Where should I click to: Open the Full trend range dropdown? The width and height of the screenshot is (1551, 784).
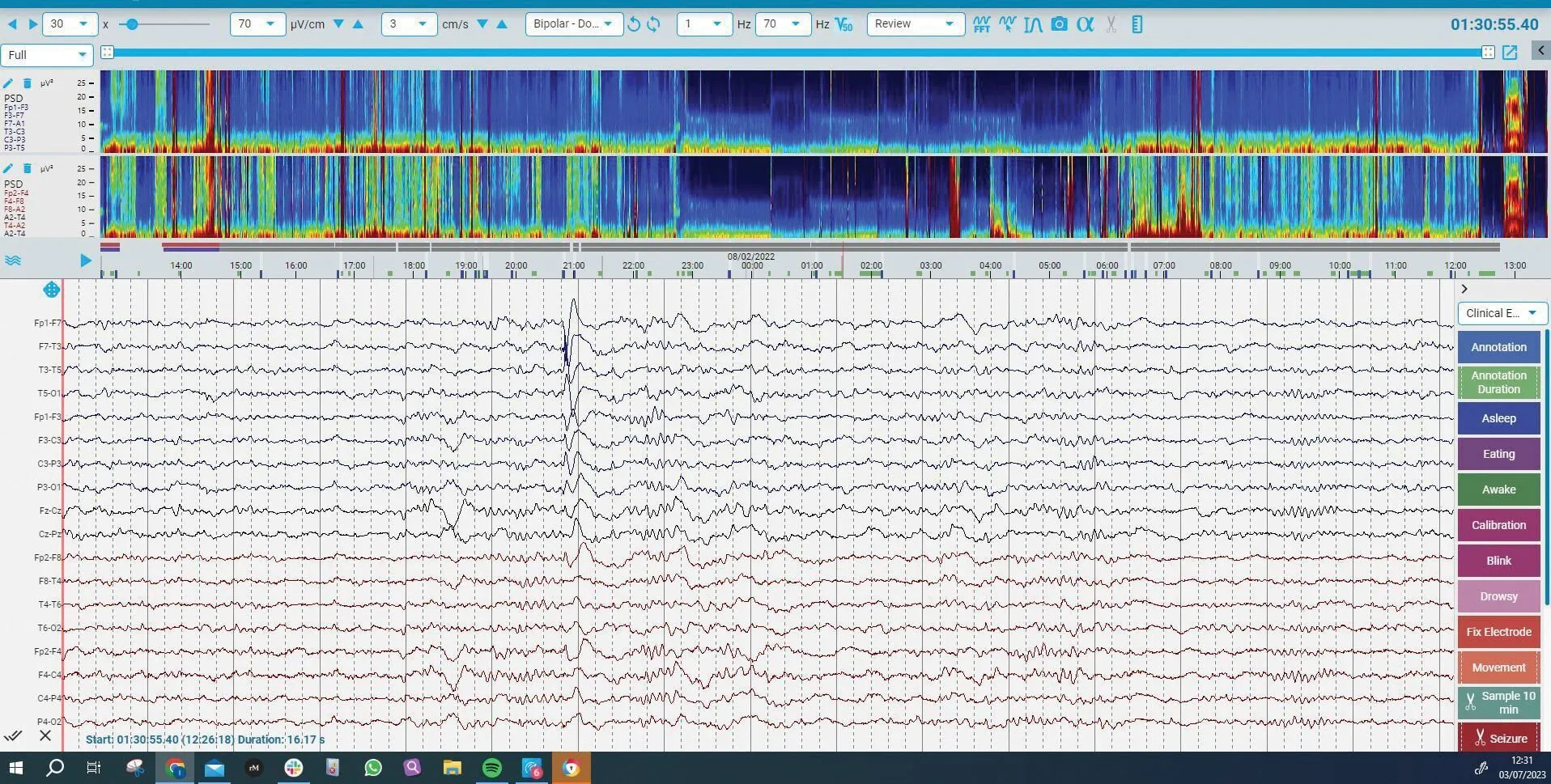(x=47, y=55)
